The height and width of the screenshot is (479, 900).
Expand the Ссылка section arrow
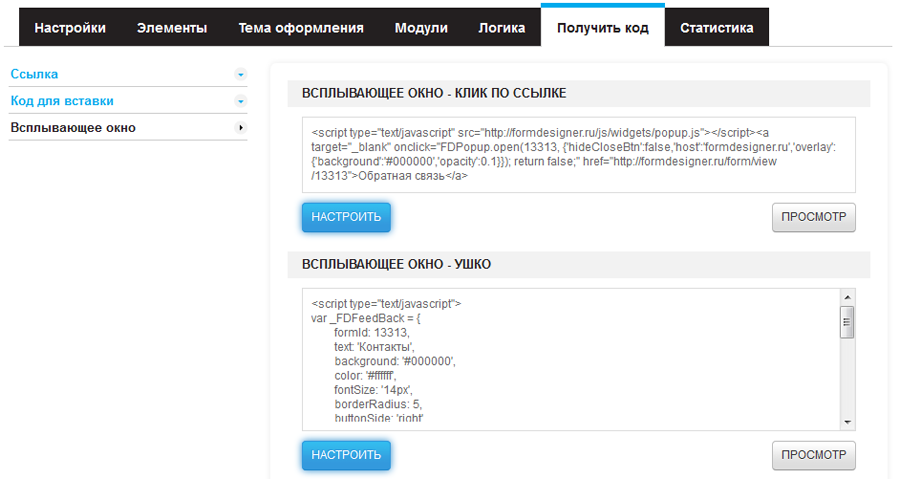click(x=240, y=74)
